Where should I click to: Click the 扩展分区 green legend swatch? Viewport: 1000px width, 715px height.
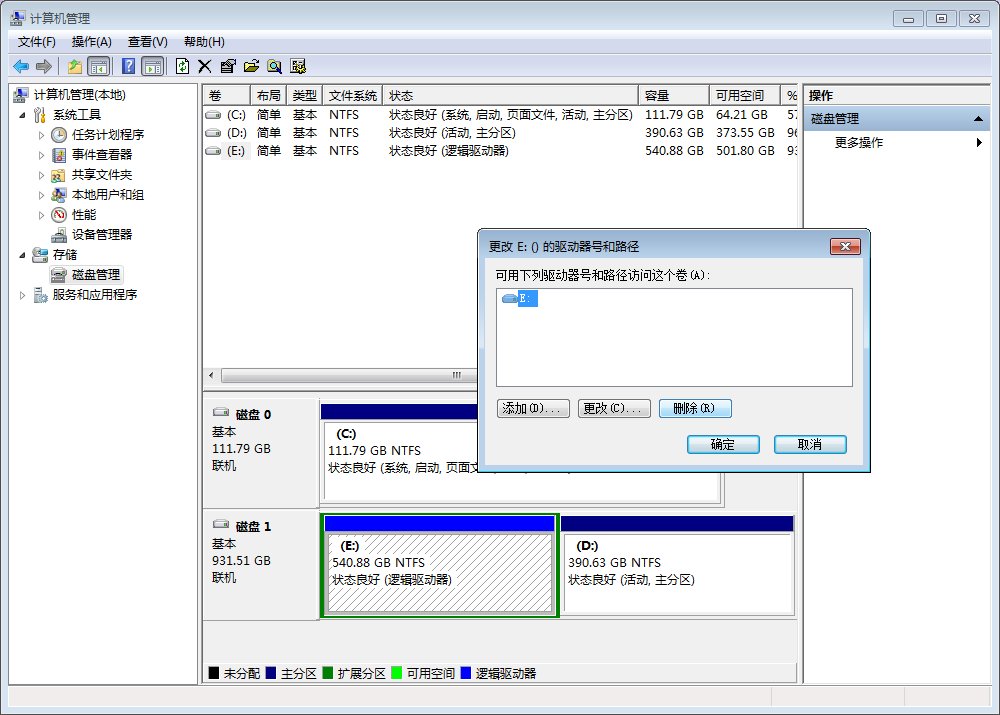(x=328, y=673)
